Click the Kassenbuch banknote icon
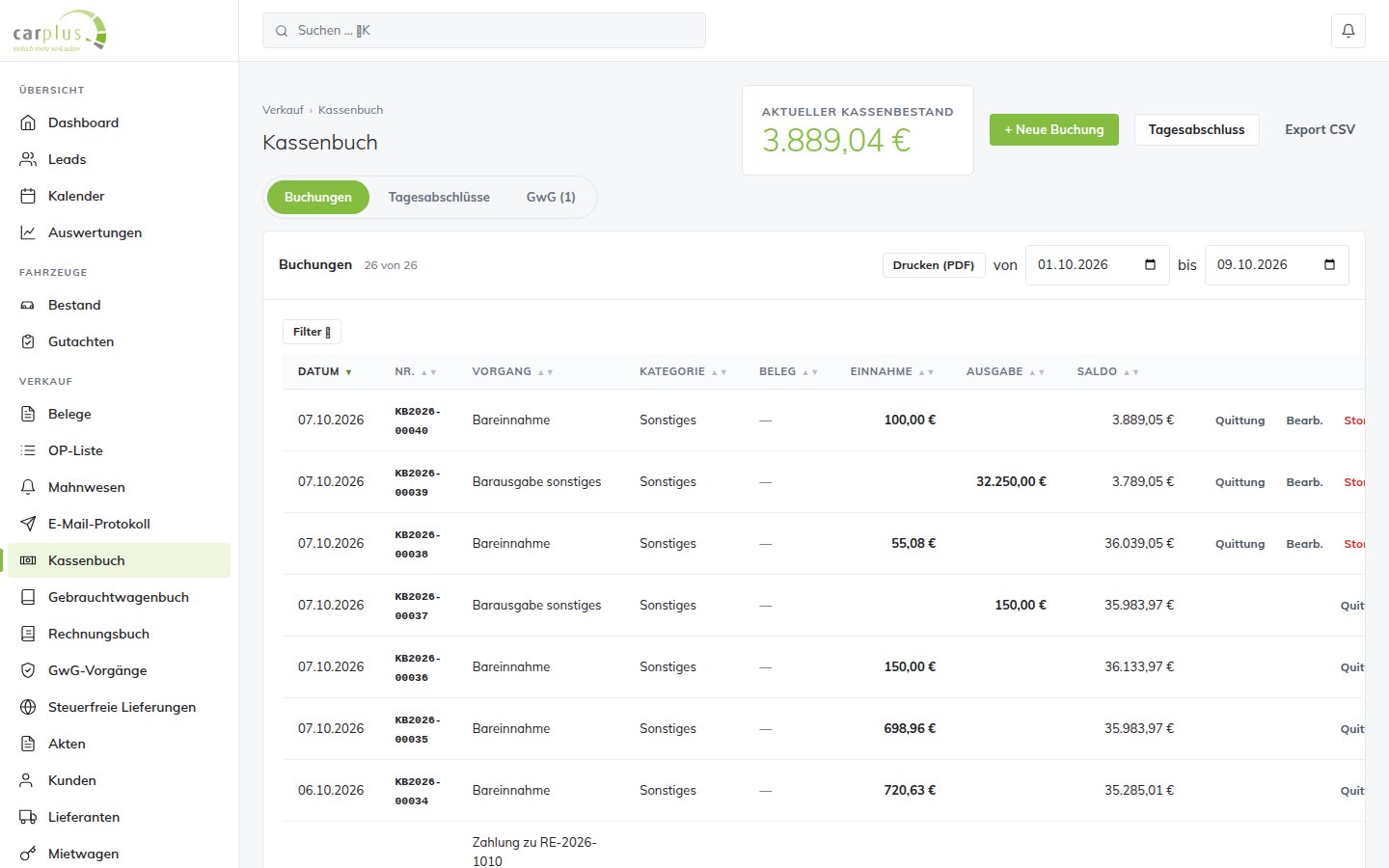Screen dimensions: 1389x868 click(x=28, y=560)
